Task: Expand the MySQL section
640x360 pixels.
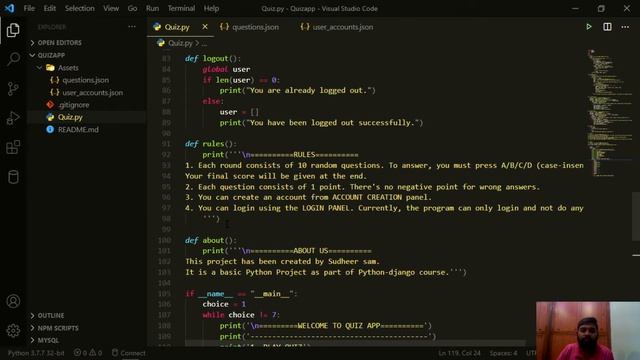Action: (48, 340)
